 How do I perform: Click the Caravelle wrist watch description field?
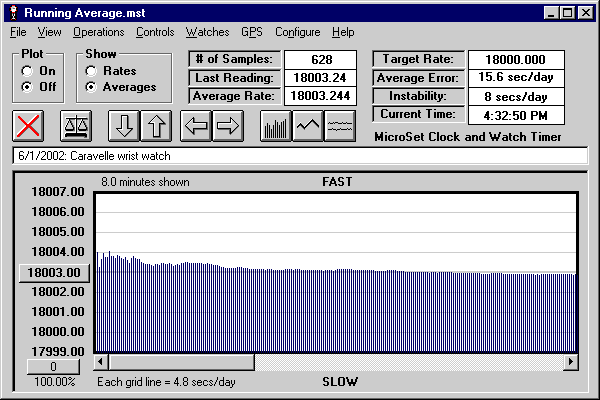coord(300,156)
